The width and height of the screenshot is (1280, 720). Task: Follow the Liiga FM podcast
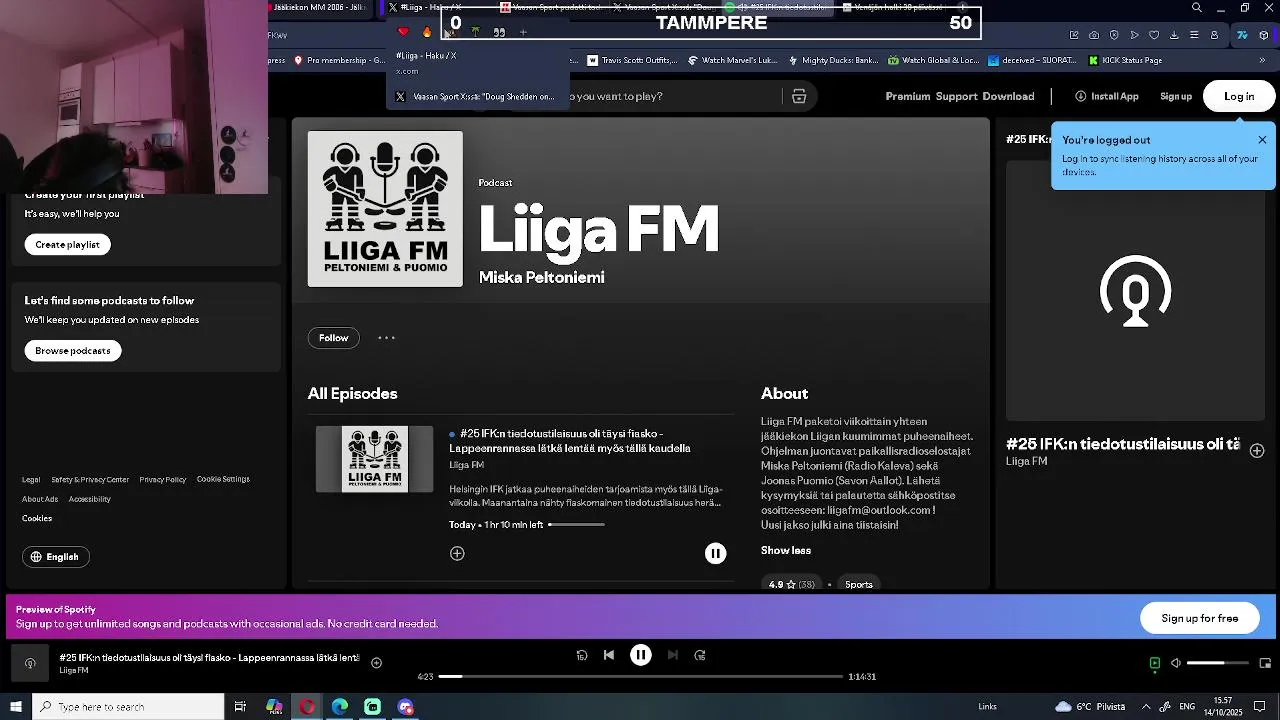coord(334,338)
